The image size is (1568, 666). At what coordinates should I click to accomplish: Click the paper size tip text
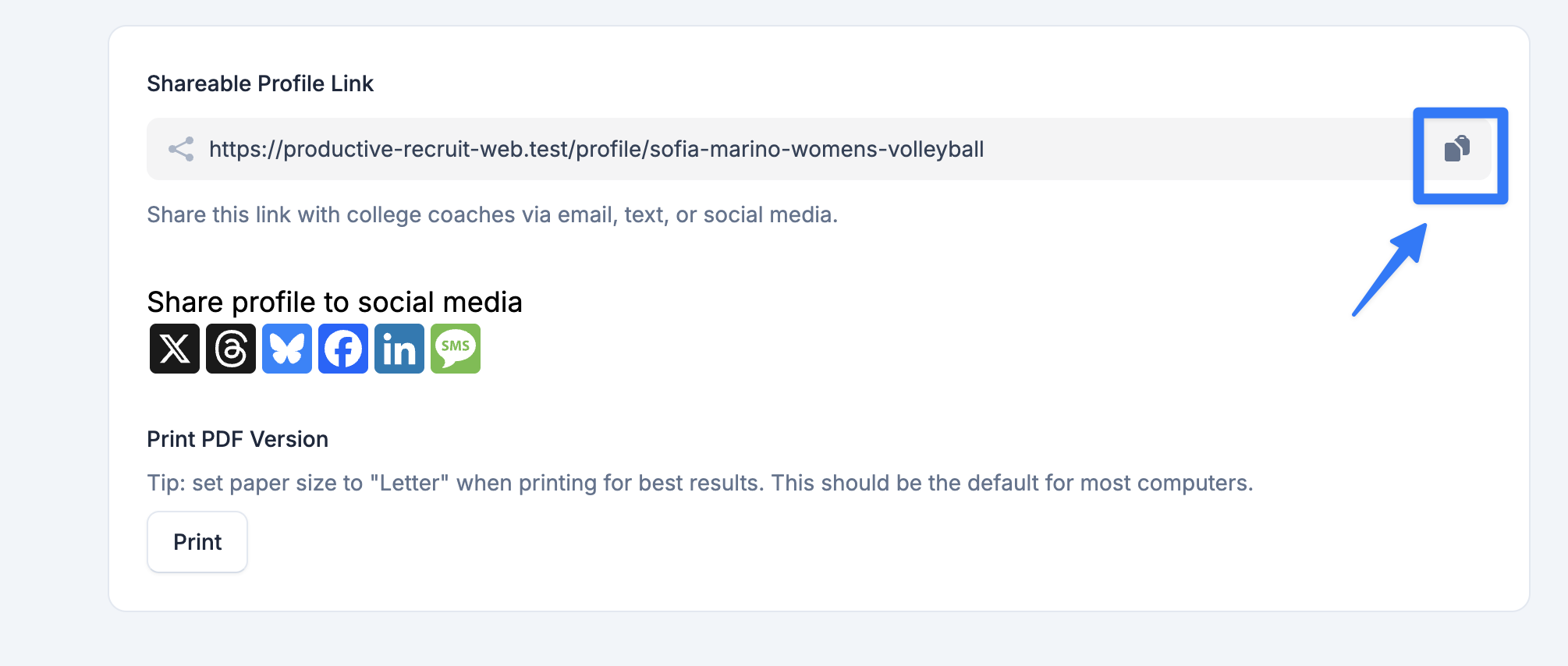pos(700,483)
